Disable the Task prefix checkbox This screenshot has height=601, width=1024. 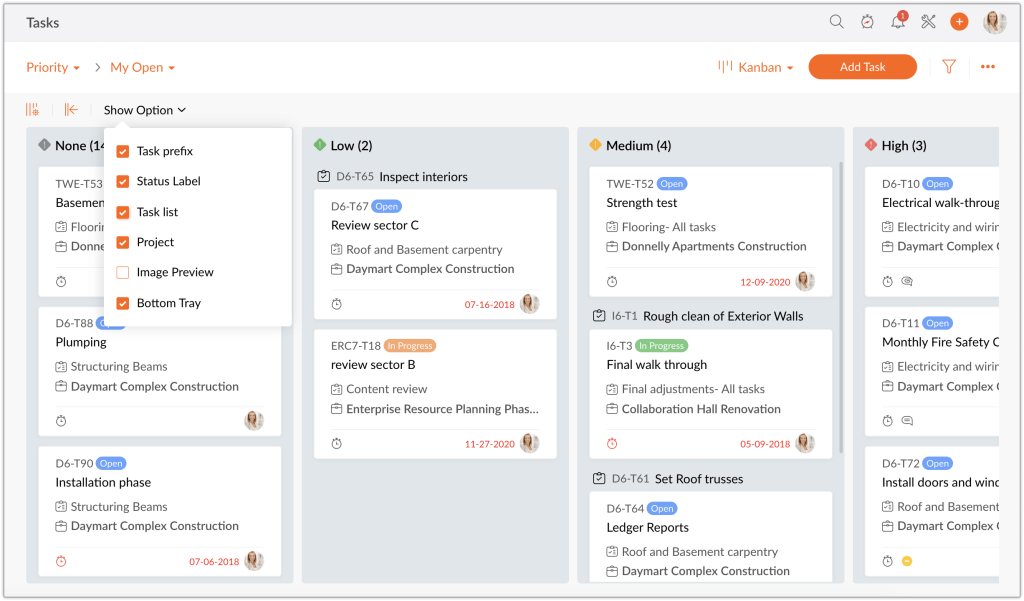click(x=123, y=151)
